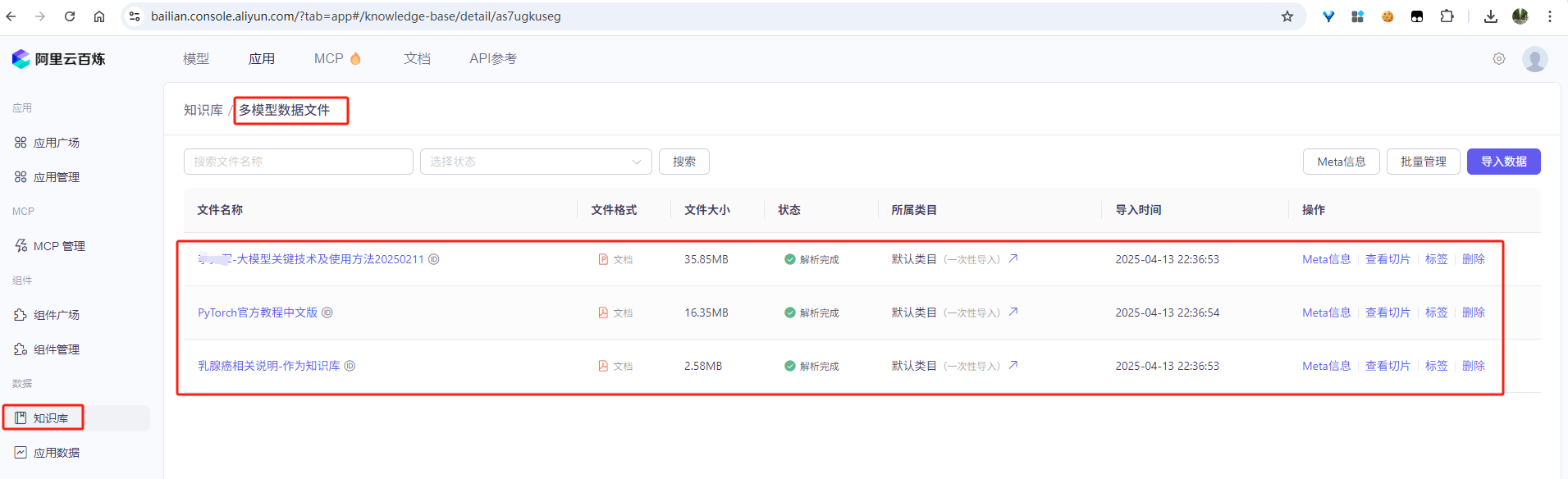Viewport: 1568px width, 479px height.
Task: Bookmark this page with the star icon
Action: click(x=1287, y=16)
